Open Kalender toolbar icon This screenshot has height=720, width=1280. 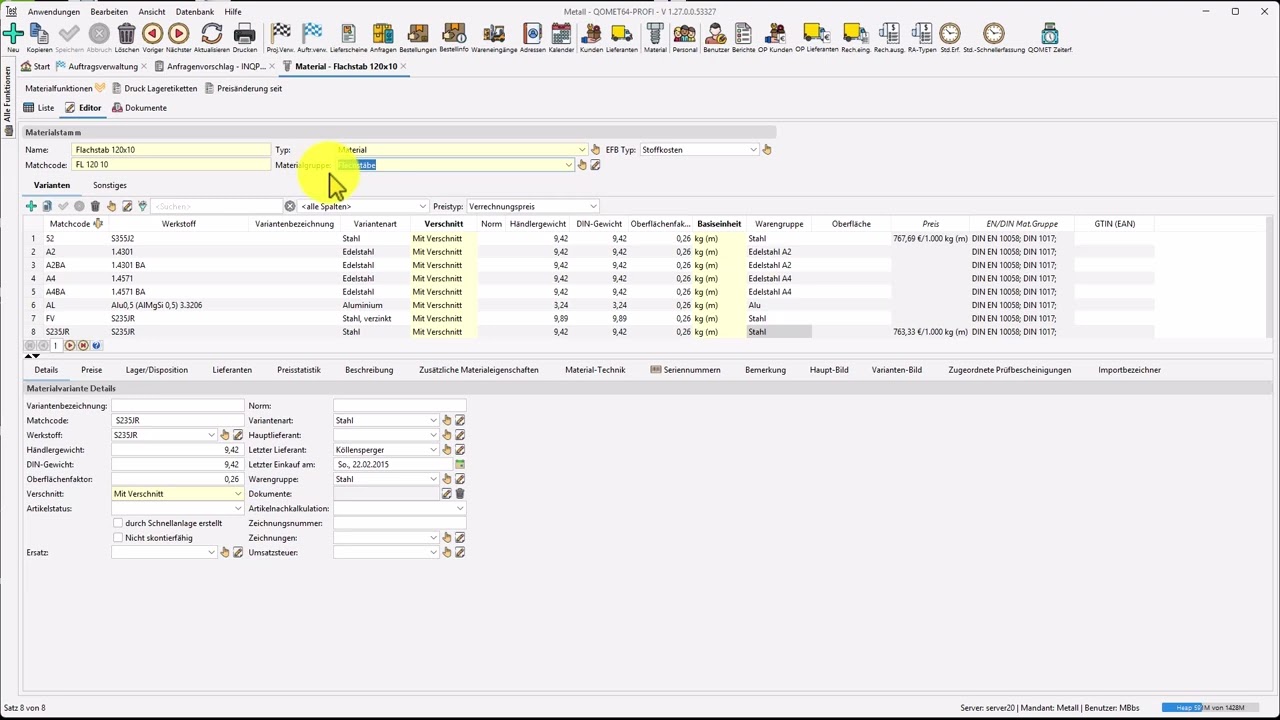coord(561,34)
